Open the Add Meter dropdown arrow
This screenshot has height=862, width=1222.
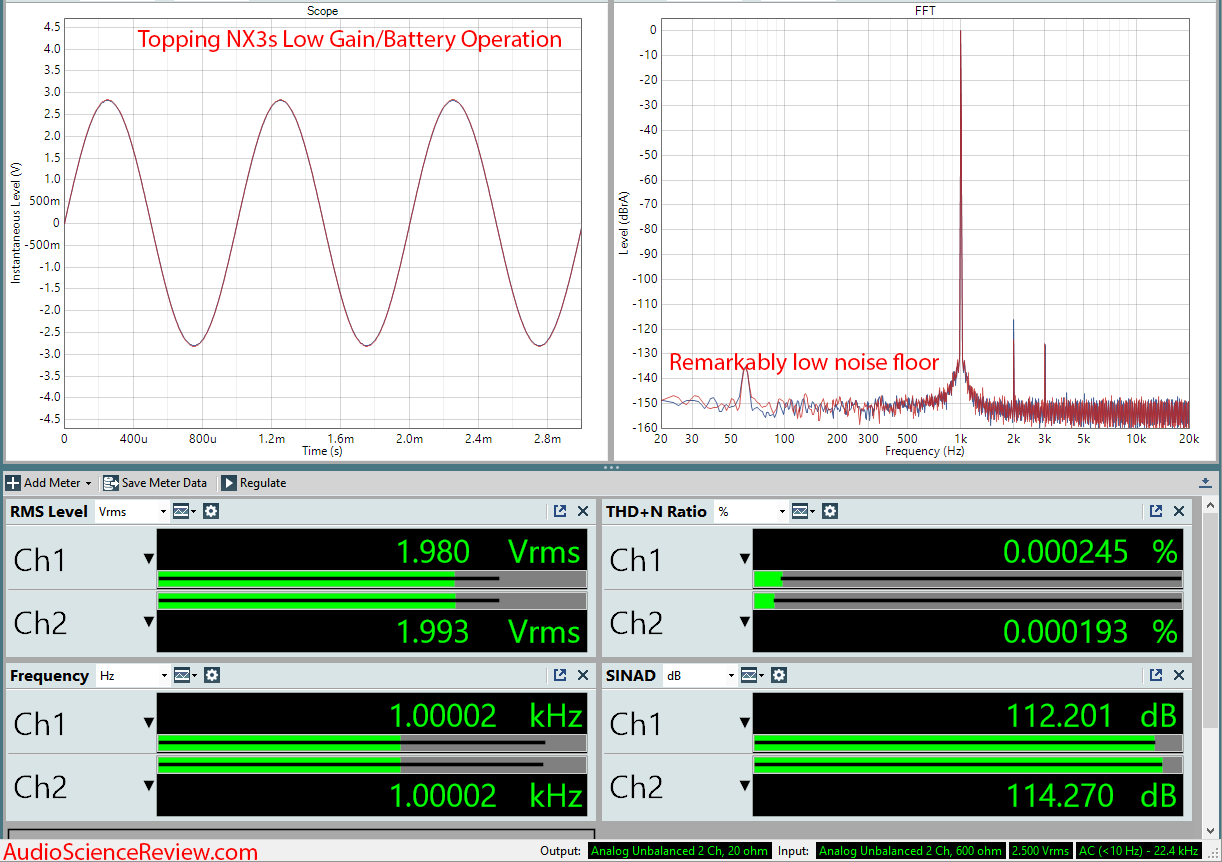(x=89, y=484)
